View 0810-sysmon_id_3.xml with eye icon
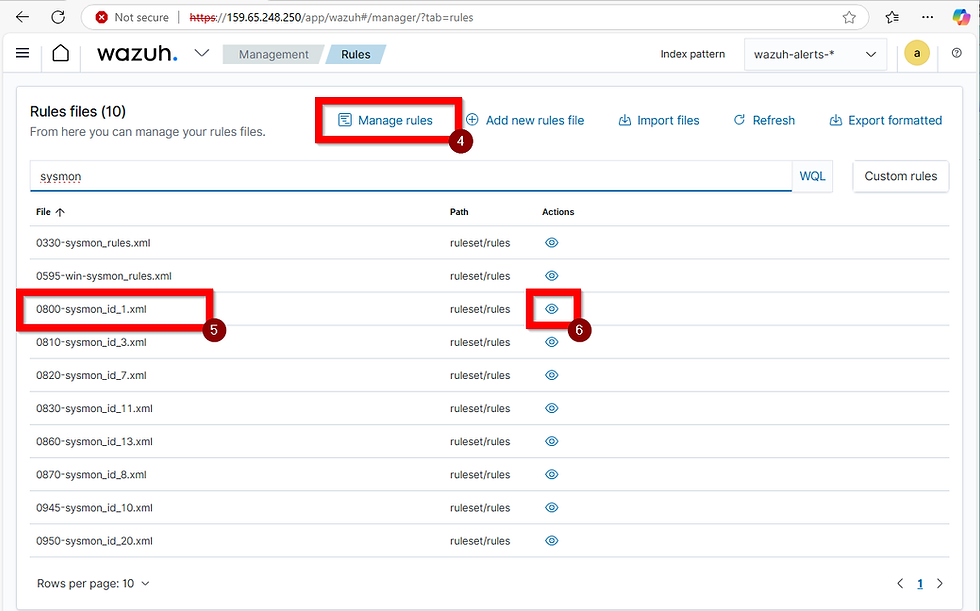This screenshot has height=611, width=980. click(x=551, y=342)
